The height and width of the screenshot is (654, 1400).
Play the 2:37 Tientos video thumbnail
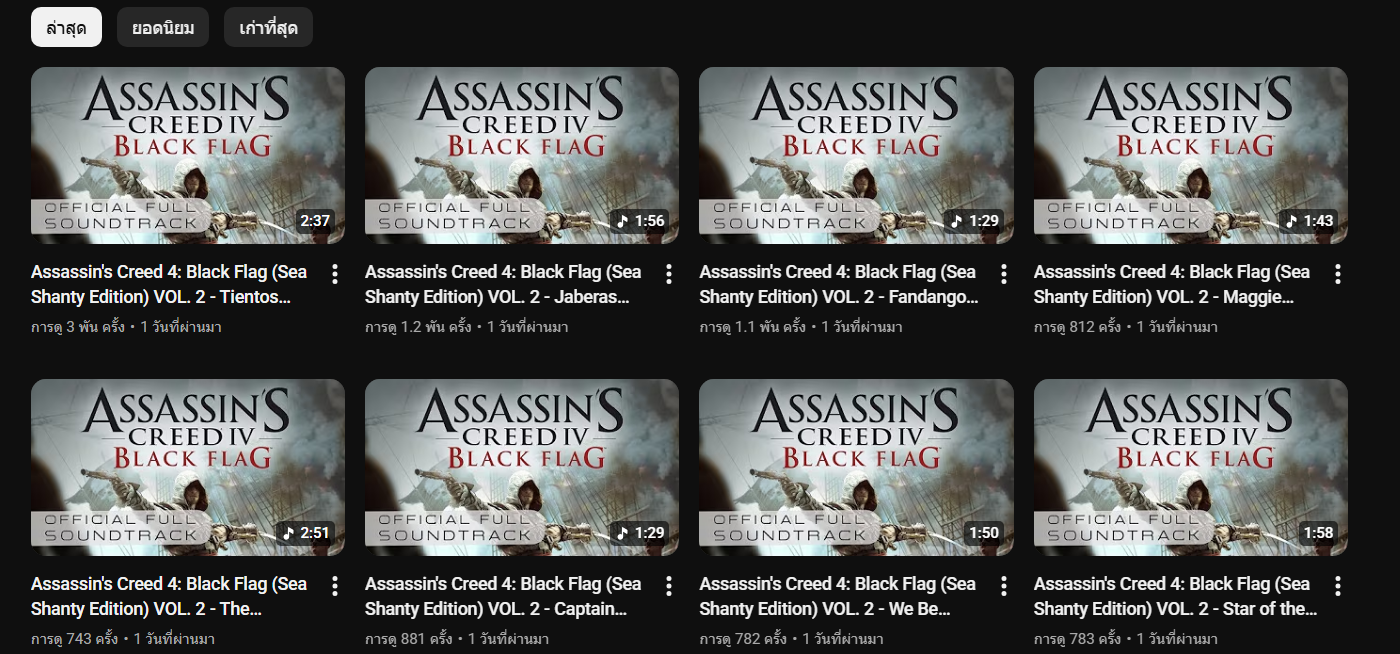(x=188, y=155)
